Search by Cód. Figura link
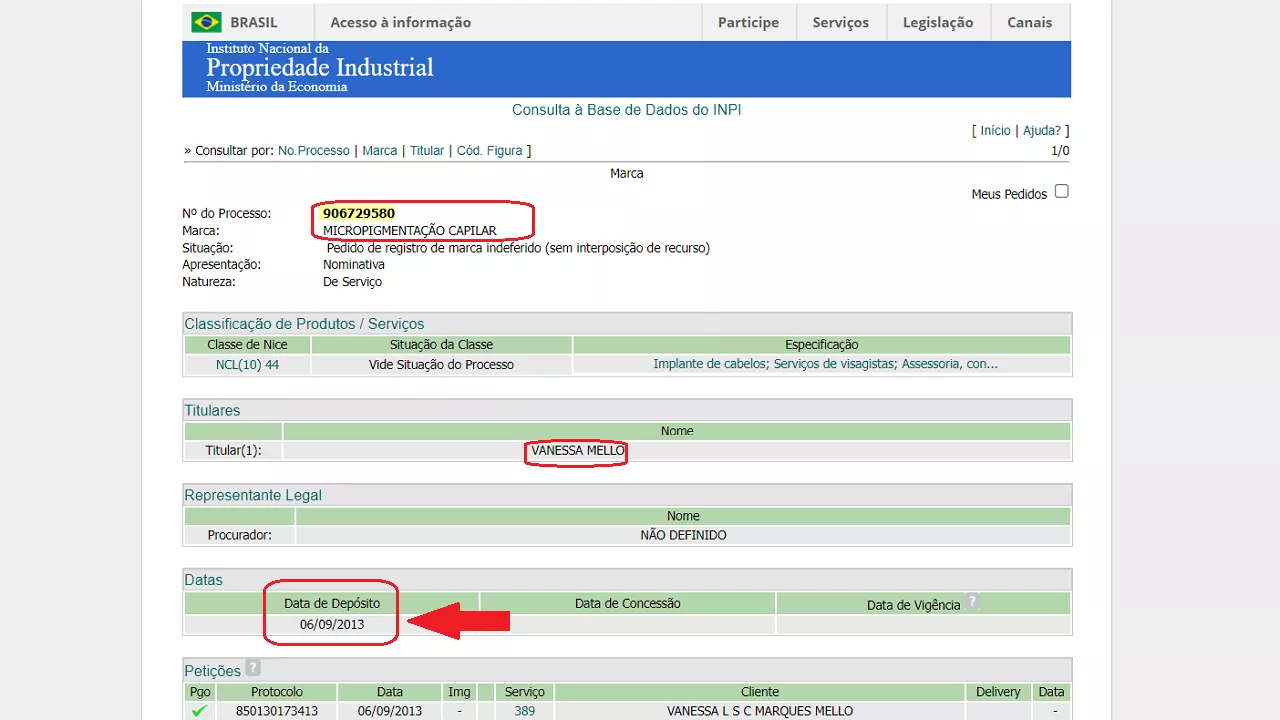Image resolution: width=1280 pixels, height=720 pixels. tap(490, 150)
